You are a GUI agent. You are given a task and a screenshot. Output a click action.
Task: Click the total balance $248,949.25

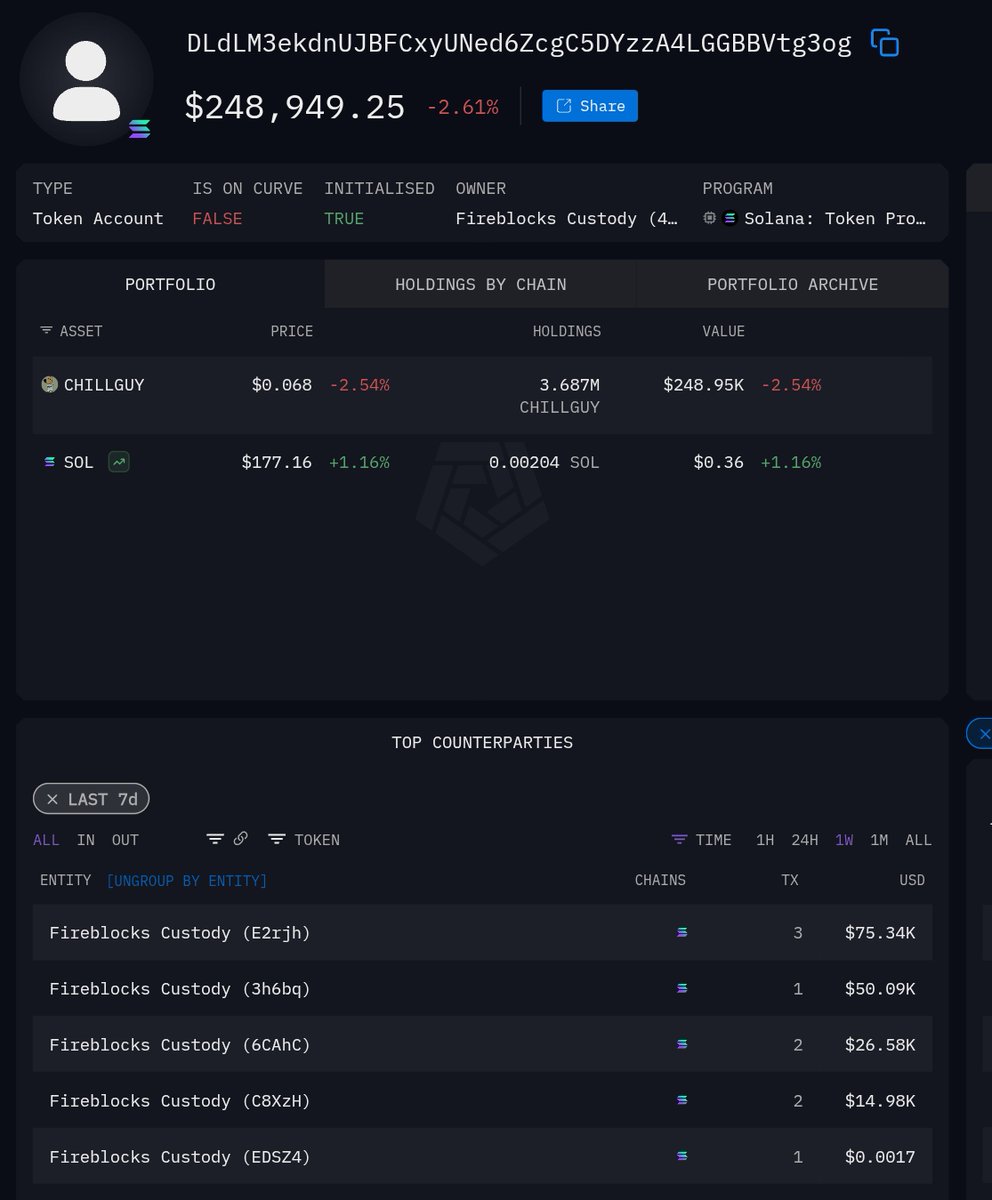295,106
